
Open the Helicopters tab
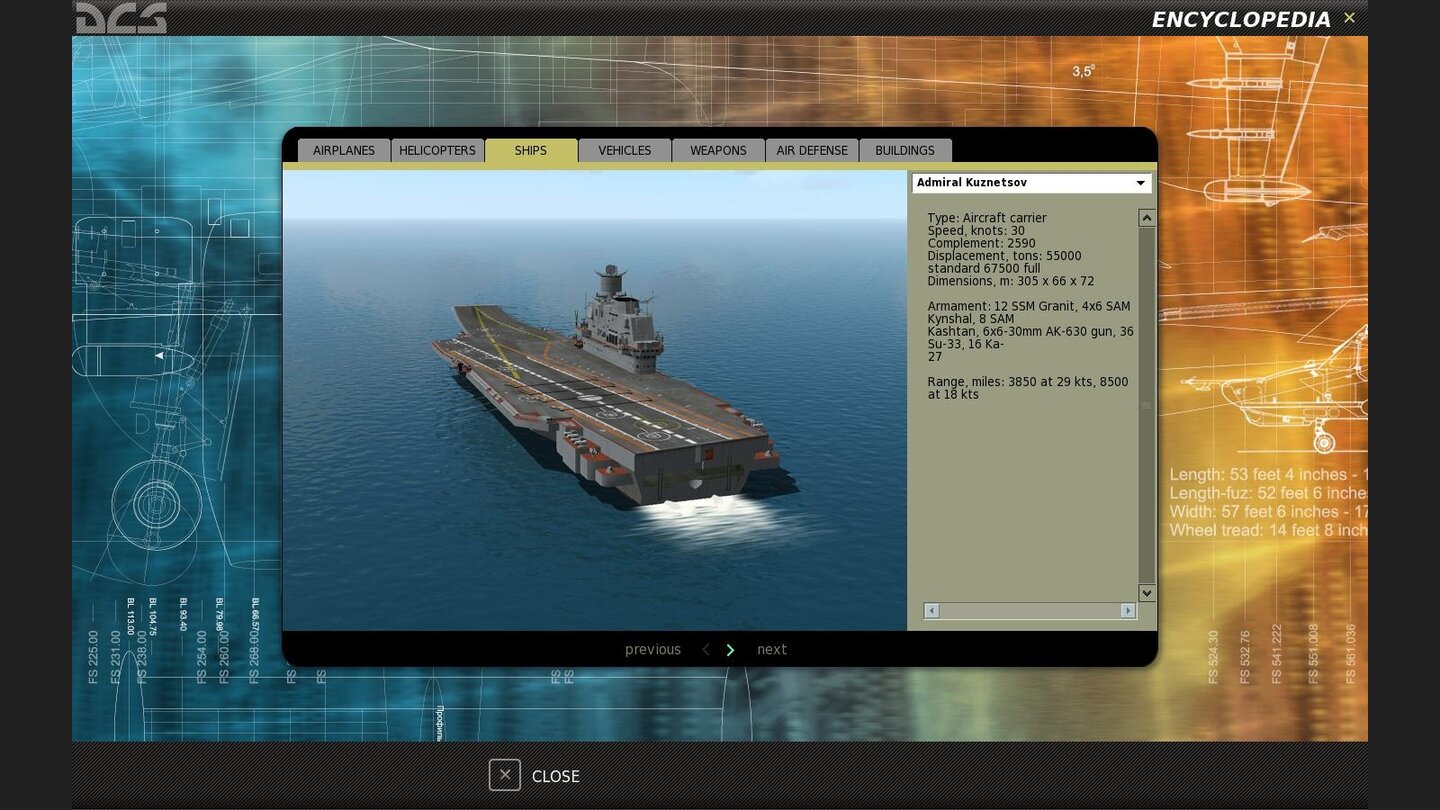click(x=437, y=151)
